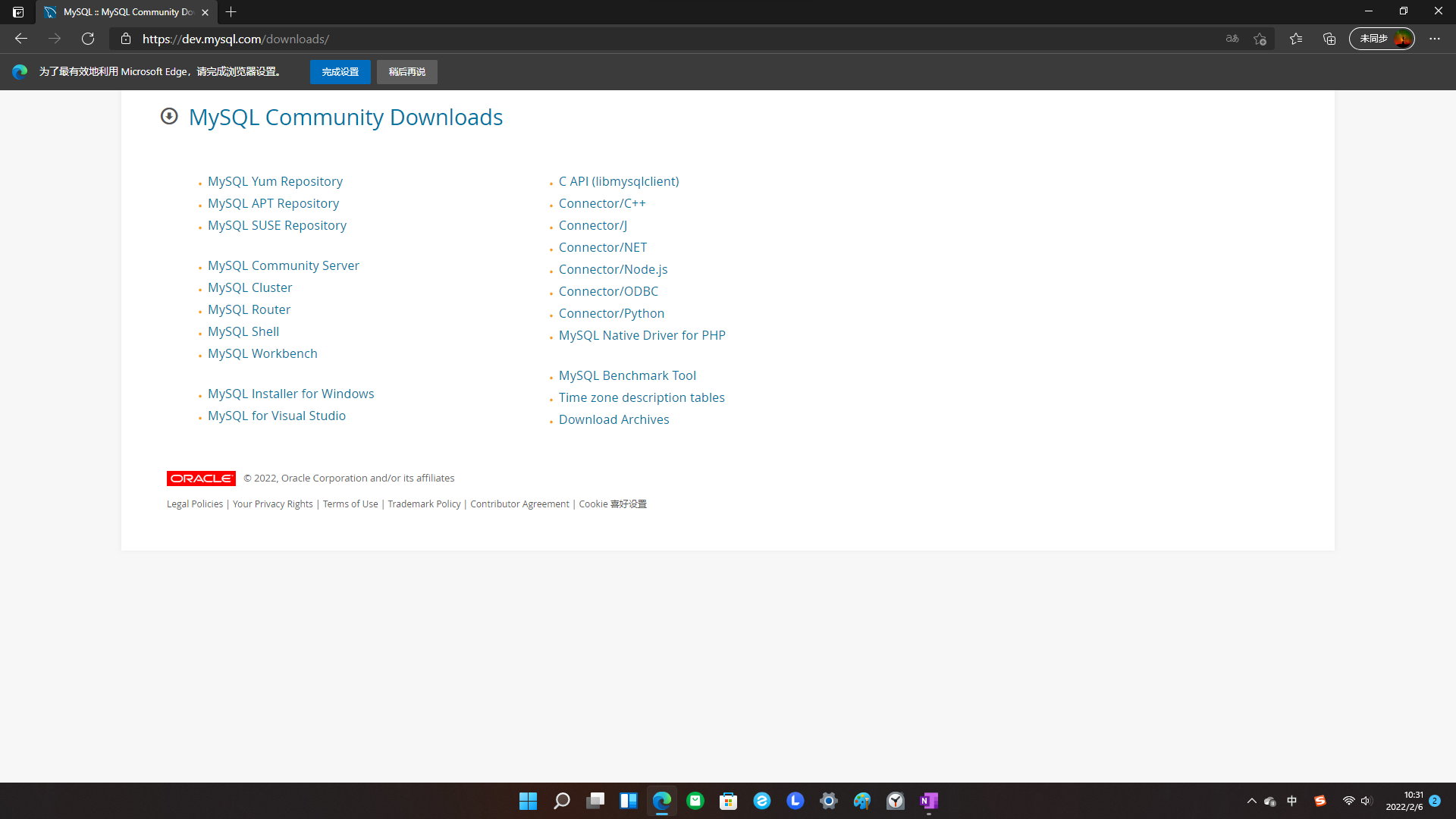Open the Windows Start menu
Viewport: 1456px width, 819px height.
tap(528, 800)
